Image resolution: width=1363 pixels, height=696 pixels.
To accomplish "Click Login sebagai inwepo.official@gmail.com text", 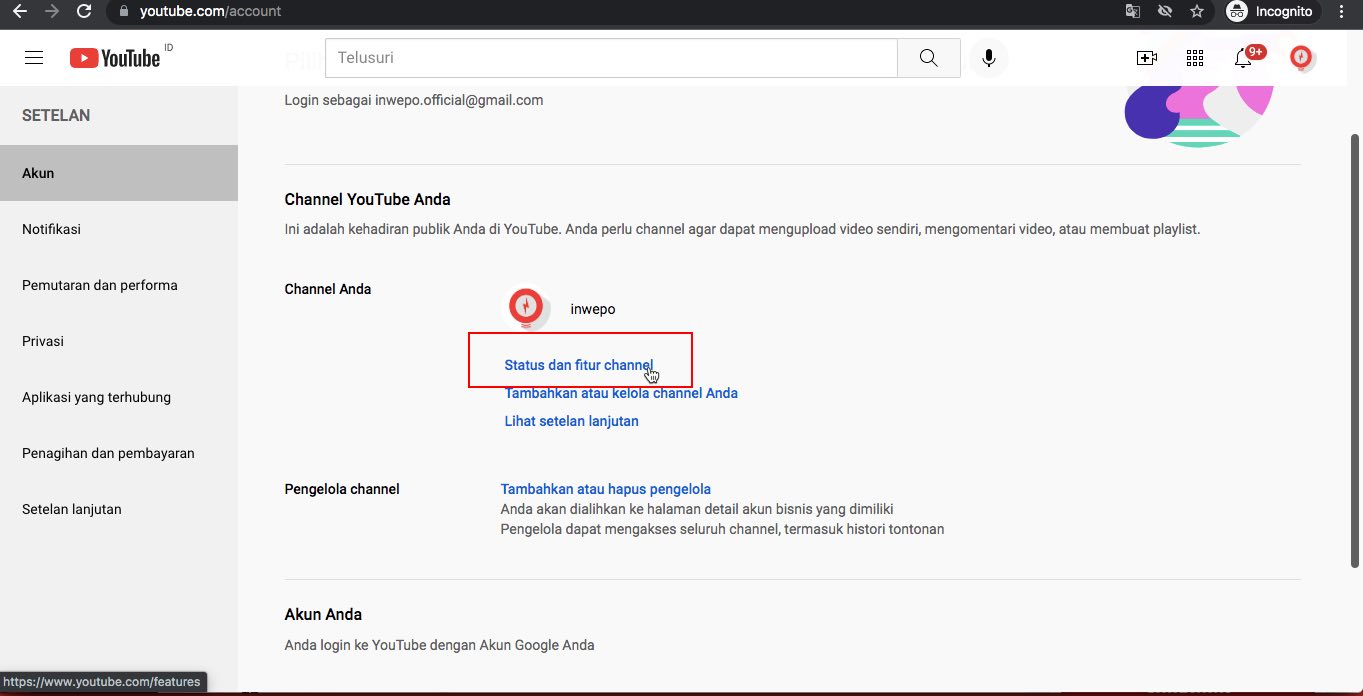I will coord(414,100).
